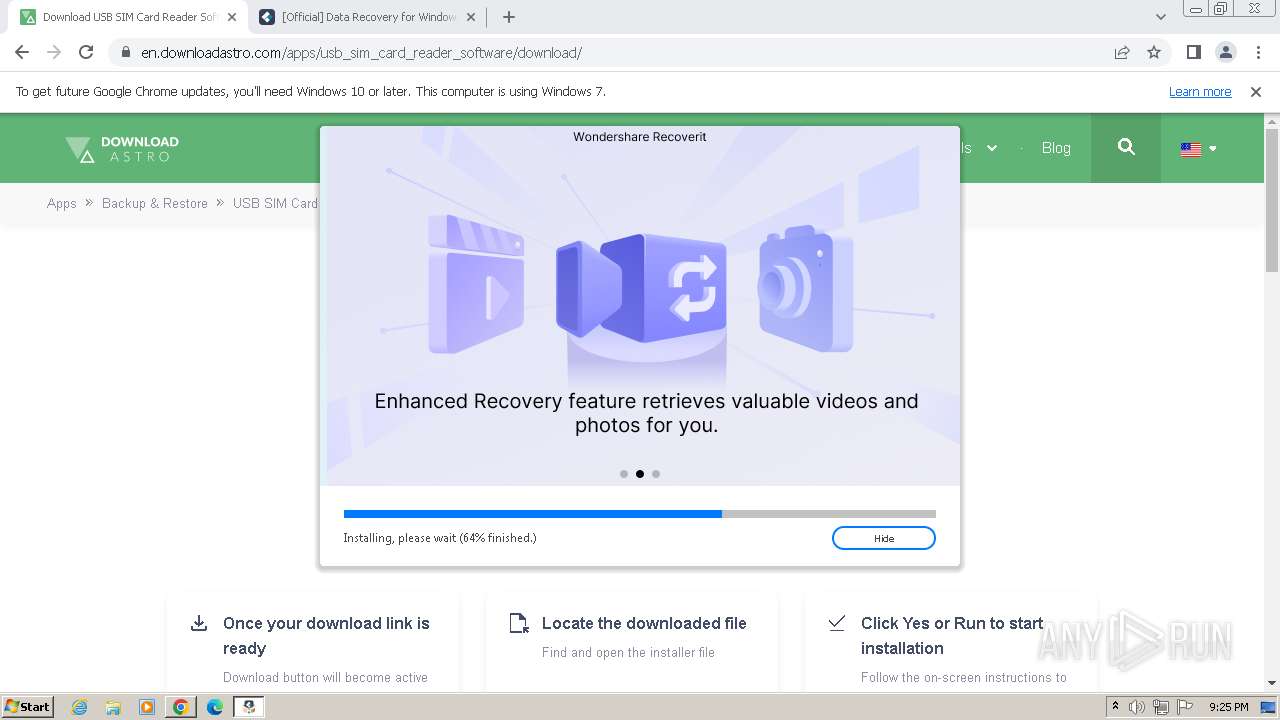Expand the US flag language dropdown
The image size is (1280, 720).
(1198, 149)
